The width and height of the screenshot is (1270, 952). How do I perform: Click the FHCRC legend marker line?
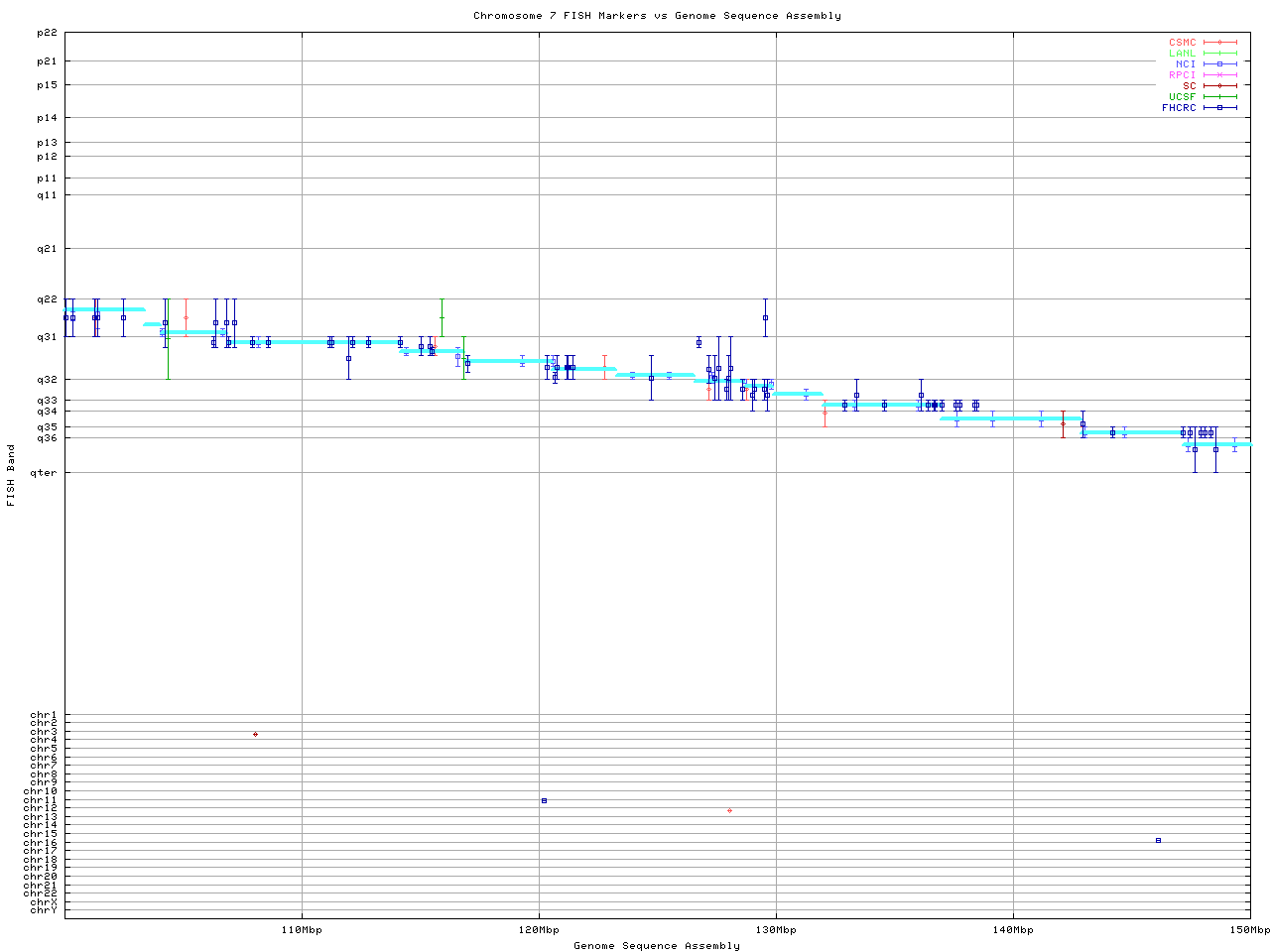point(1219,108)
